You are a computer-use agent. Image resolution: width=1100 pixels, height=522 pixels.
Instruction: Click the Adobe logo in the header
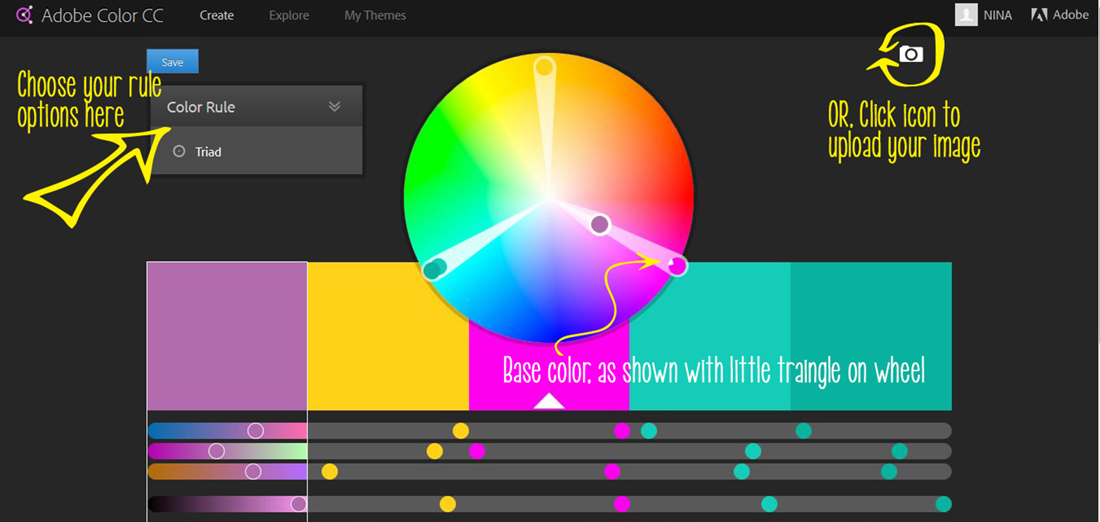(x=1059, y=15)
